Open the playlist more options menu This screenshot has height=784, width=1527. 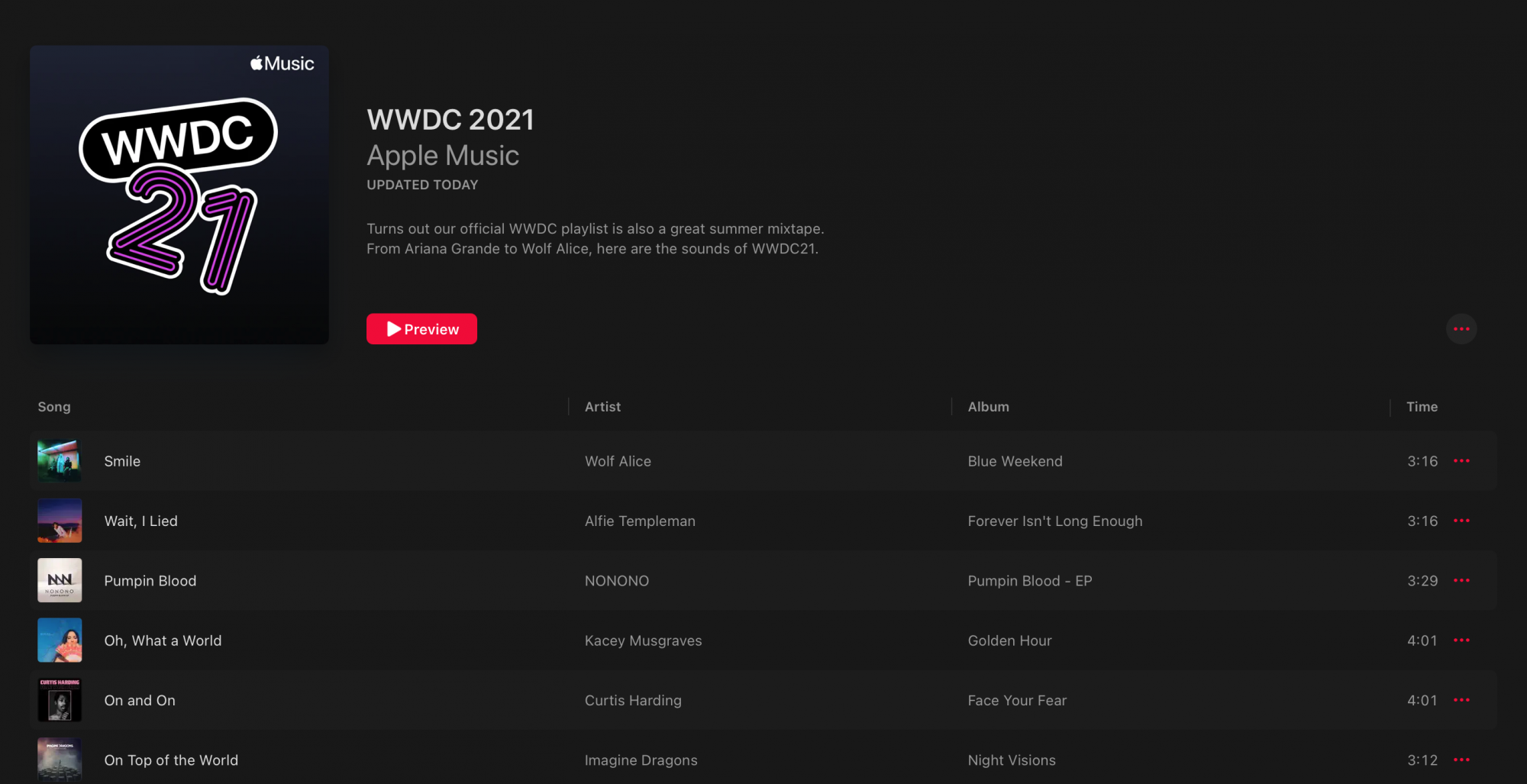point(1461,329)
